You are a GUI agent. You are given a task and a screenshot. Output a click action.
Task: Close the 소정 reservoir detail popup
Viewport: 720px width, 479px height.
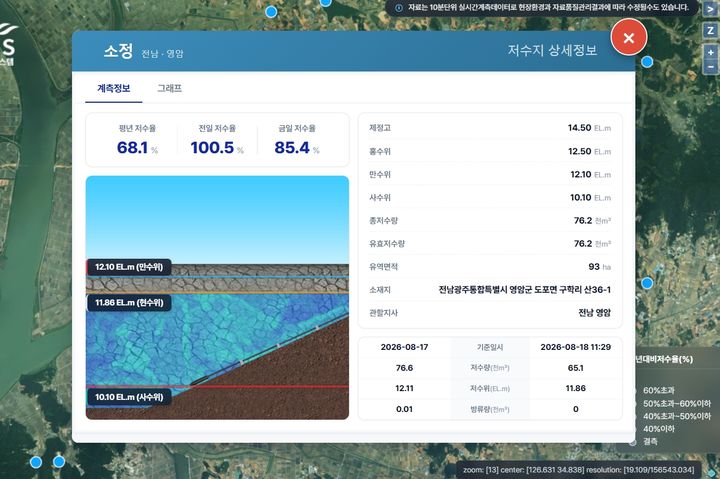[629, 38]
